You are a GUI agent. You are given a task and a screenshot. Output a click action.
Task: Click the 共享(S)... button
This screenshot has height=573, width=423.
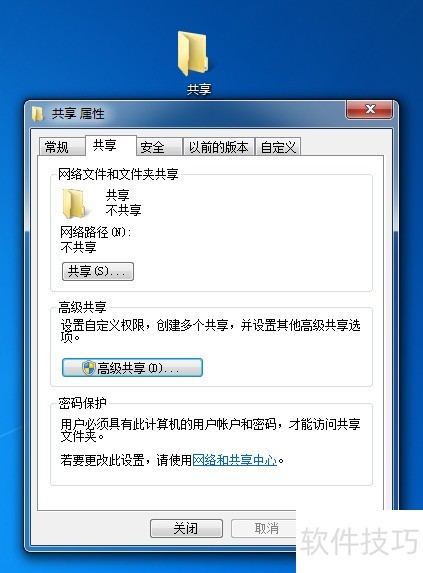coord(98,271)
